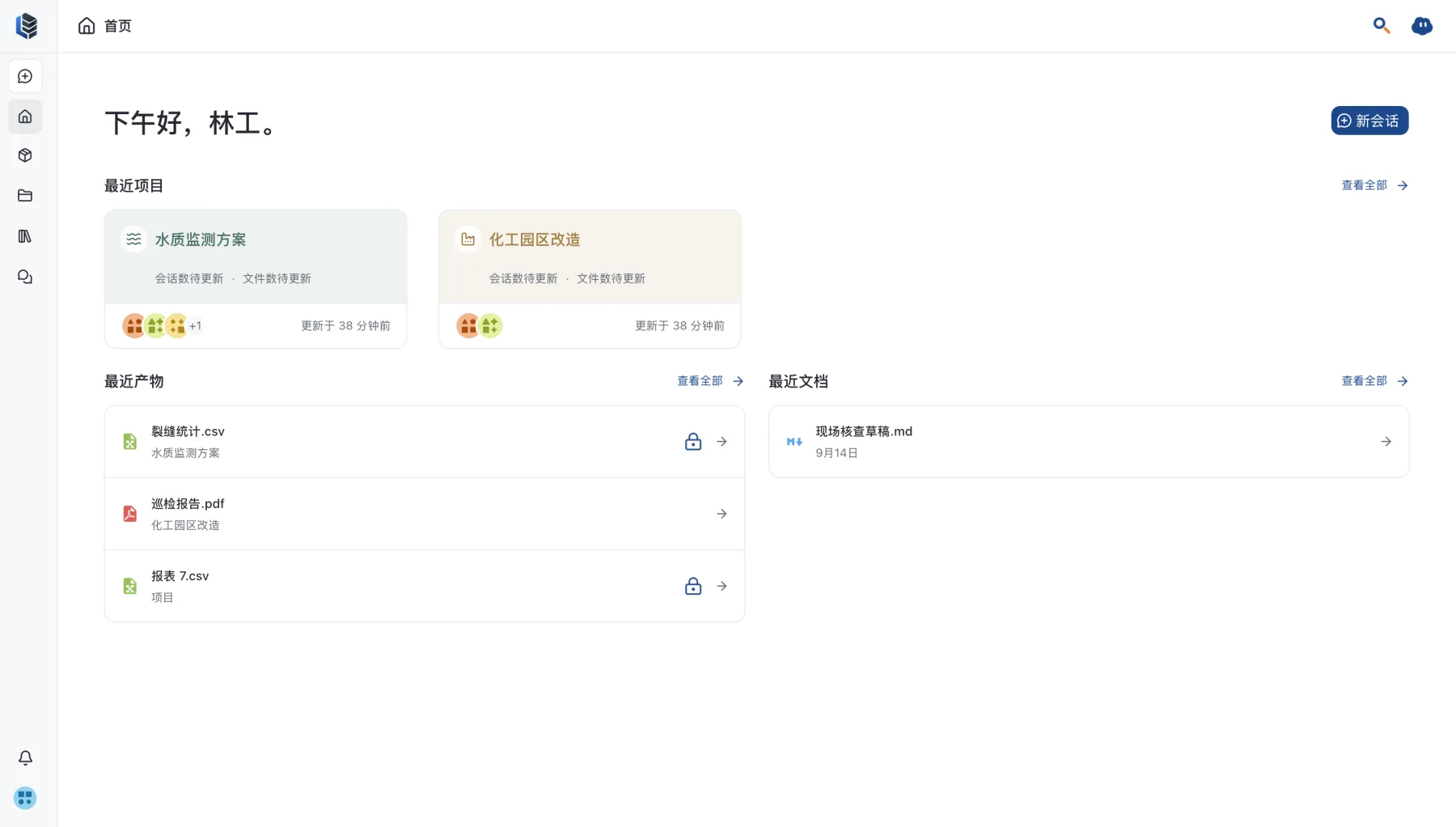Viewport: 1456px width, 827px height.
Task: Open new chat icon in the sidebar
Action: tap(25, 76)
